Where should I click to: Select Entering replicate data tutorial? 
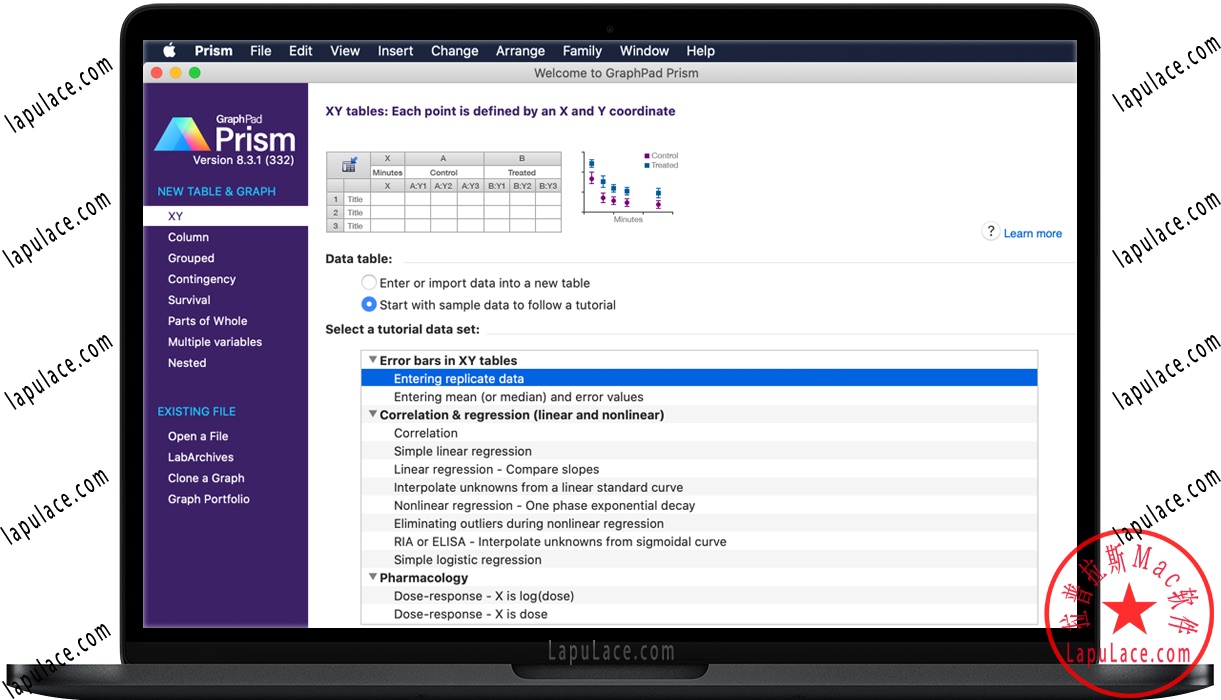coord(699,379)
